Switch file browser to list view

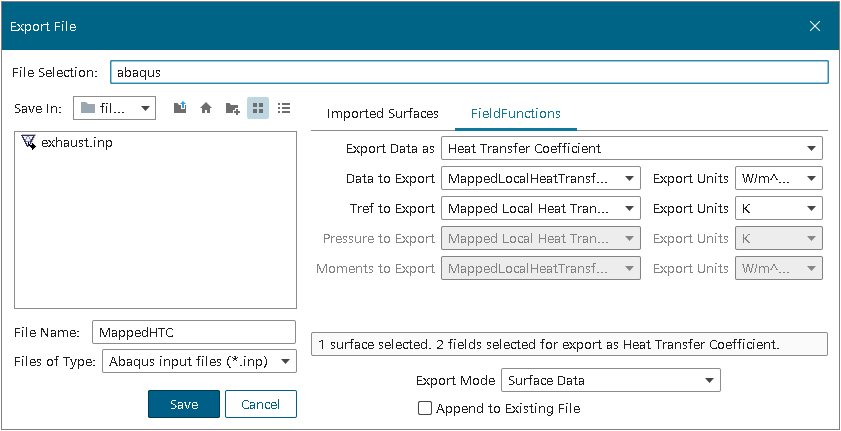[x=284, y=108]
